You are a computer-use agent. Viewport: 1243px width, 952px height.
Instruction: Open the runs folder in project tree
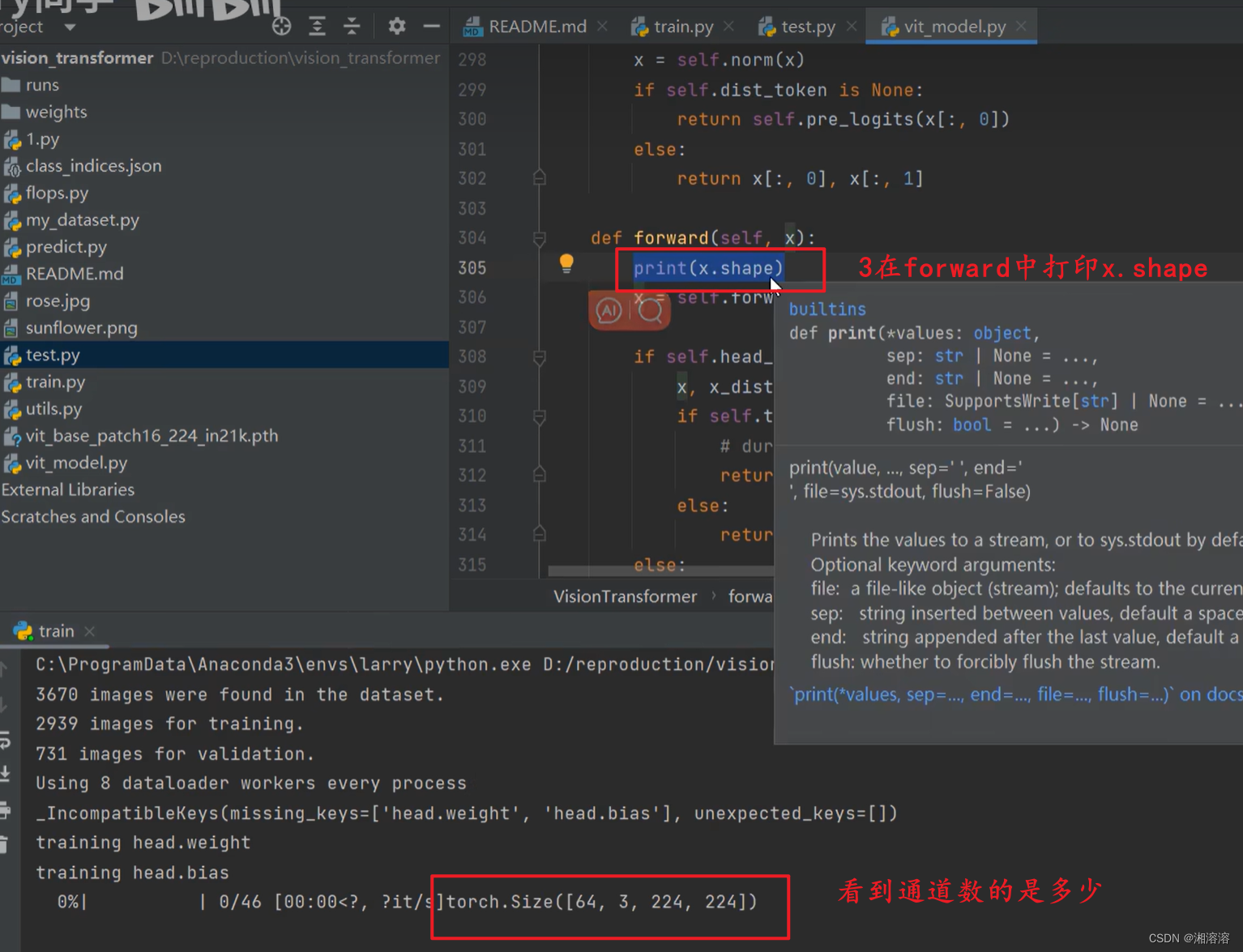coord(42,85)
